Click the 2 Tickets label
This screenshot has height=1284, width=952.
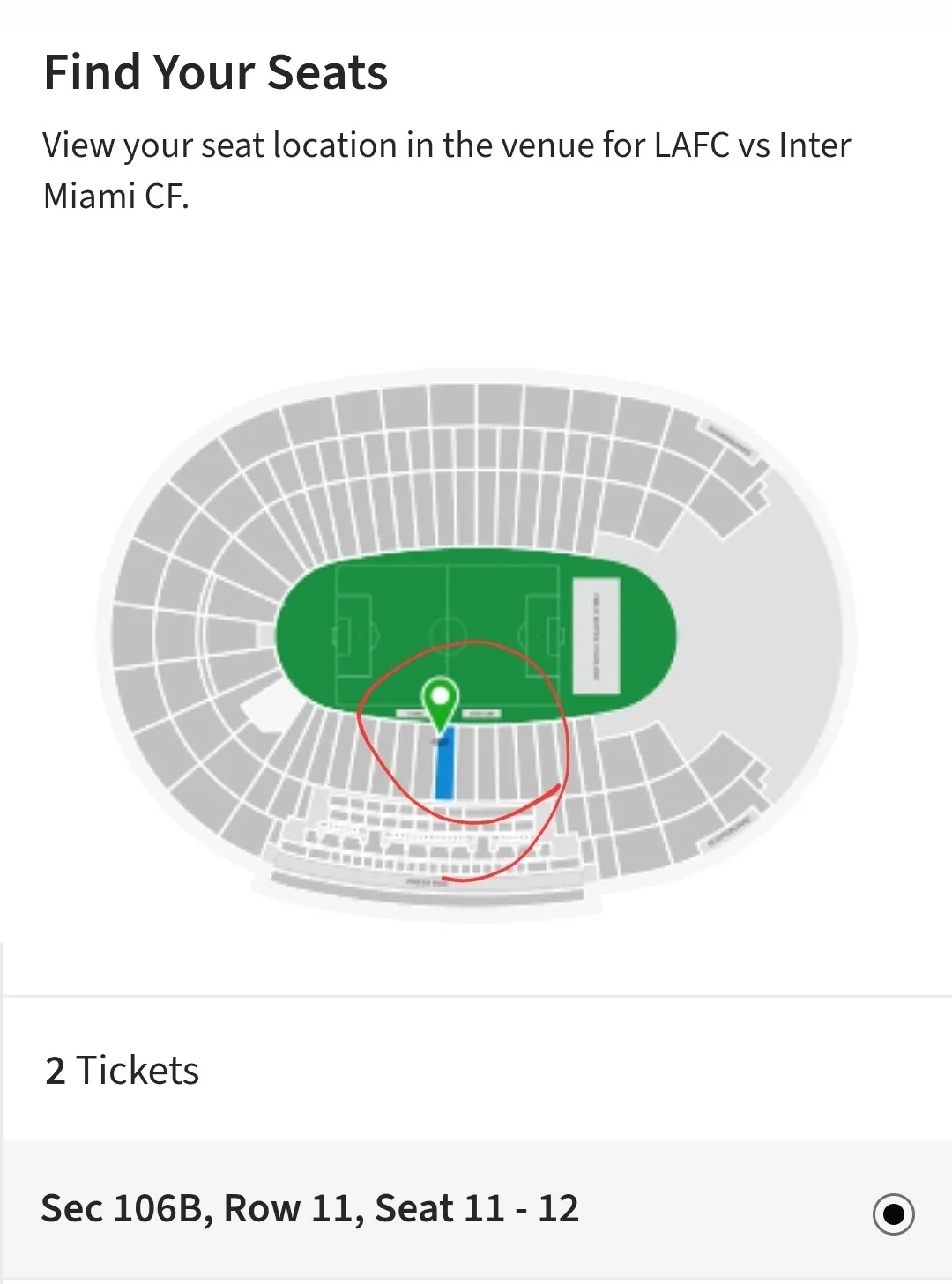click(x=123, y=1071)
